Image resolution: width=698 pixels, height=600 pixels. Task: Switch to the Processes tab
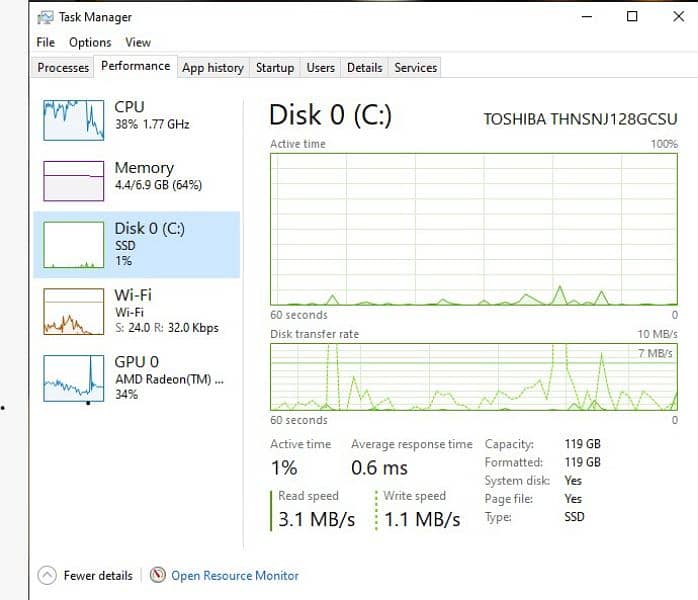(63, 68)
